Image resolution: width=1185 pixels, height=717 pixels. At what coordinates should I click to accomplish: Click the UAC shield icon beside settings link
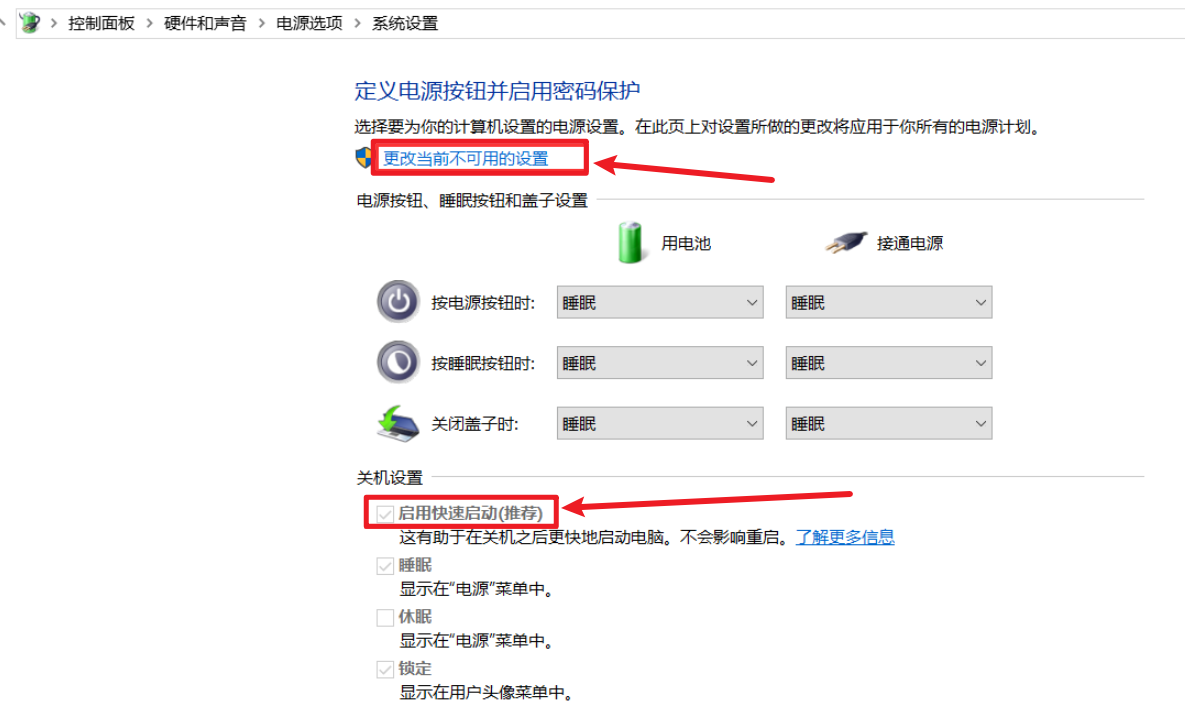tap(364, 158)
